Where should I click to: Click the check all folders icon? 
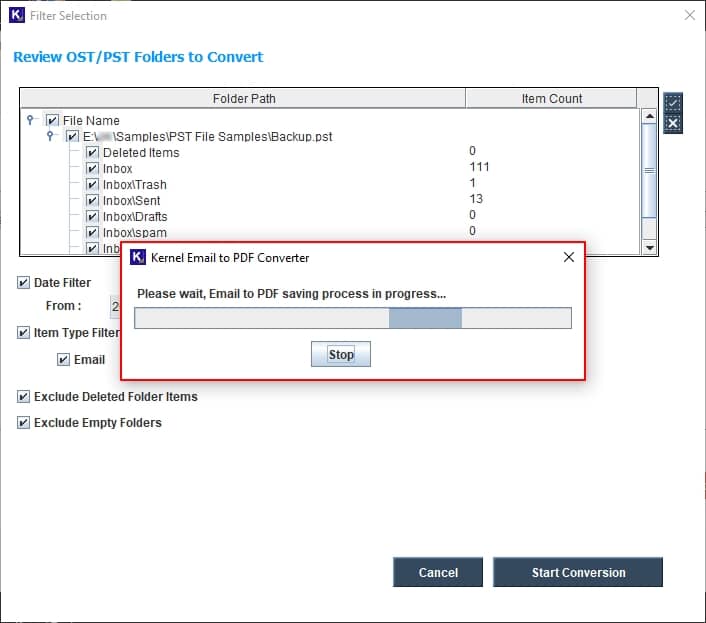[673, 103]
